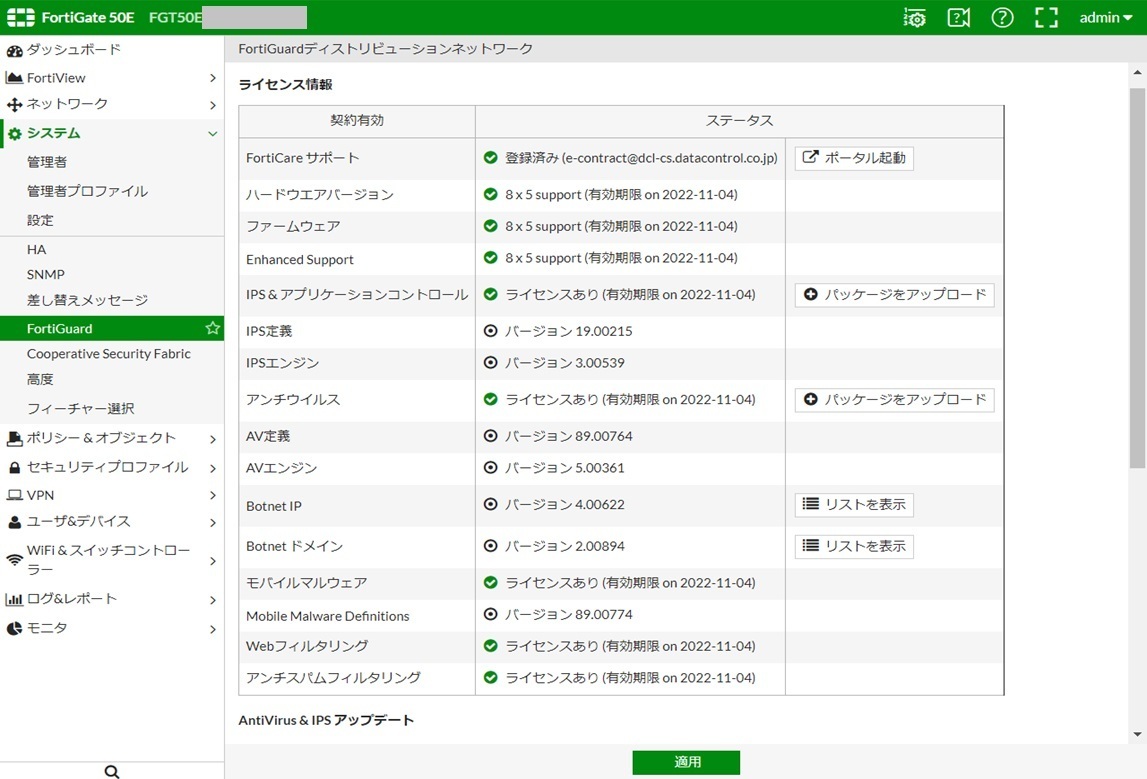1147x779 pixels.
Task: Upload package for IPS＆アプリケーションコントロール
Action: [894, 295]
